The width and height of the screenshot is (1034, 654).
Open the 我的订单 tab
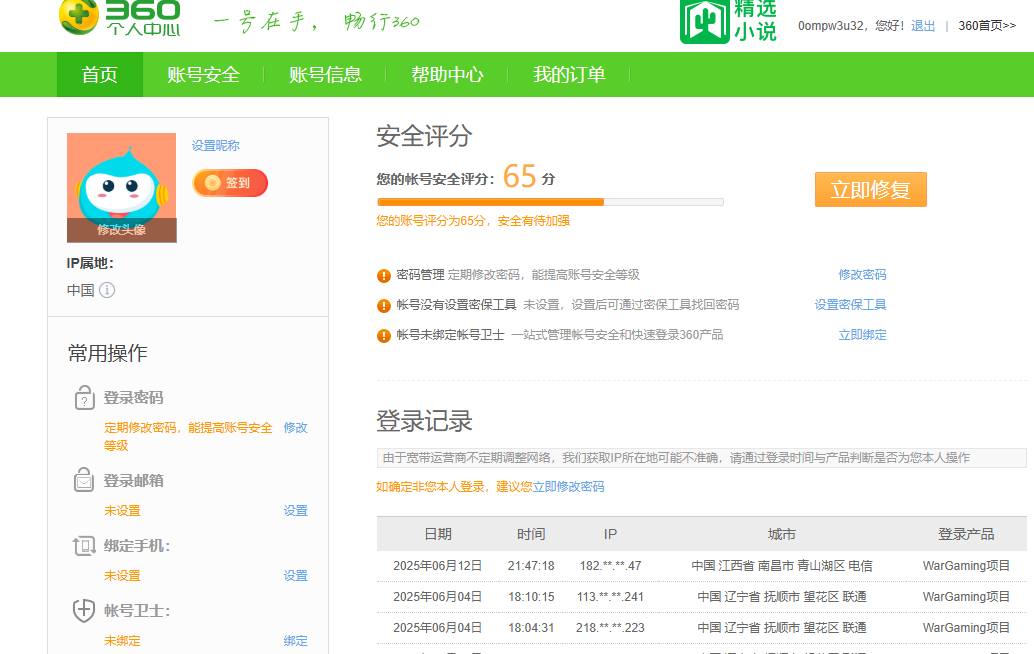(x=569, y=74)
